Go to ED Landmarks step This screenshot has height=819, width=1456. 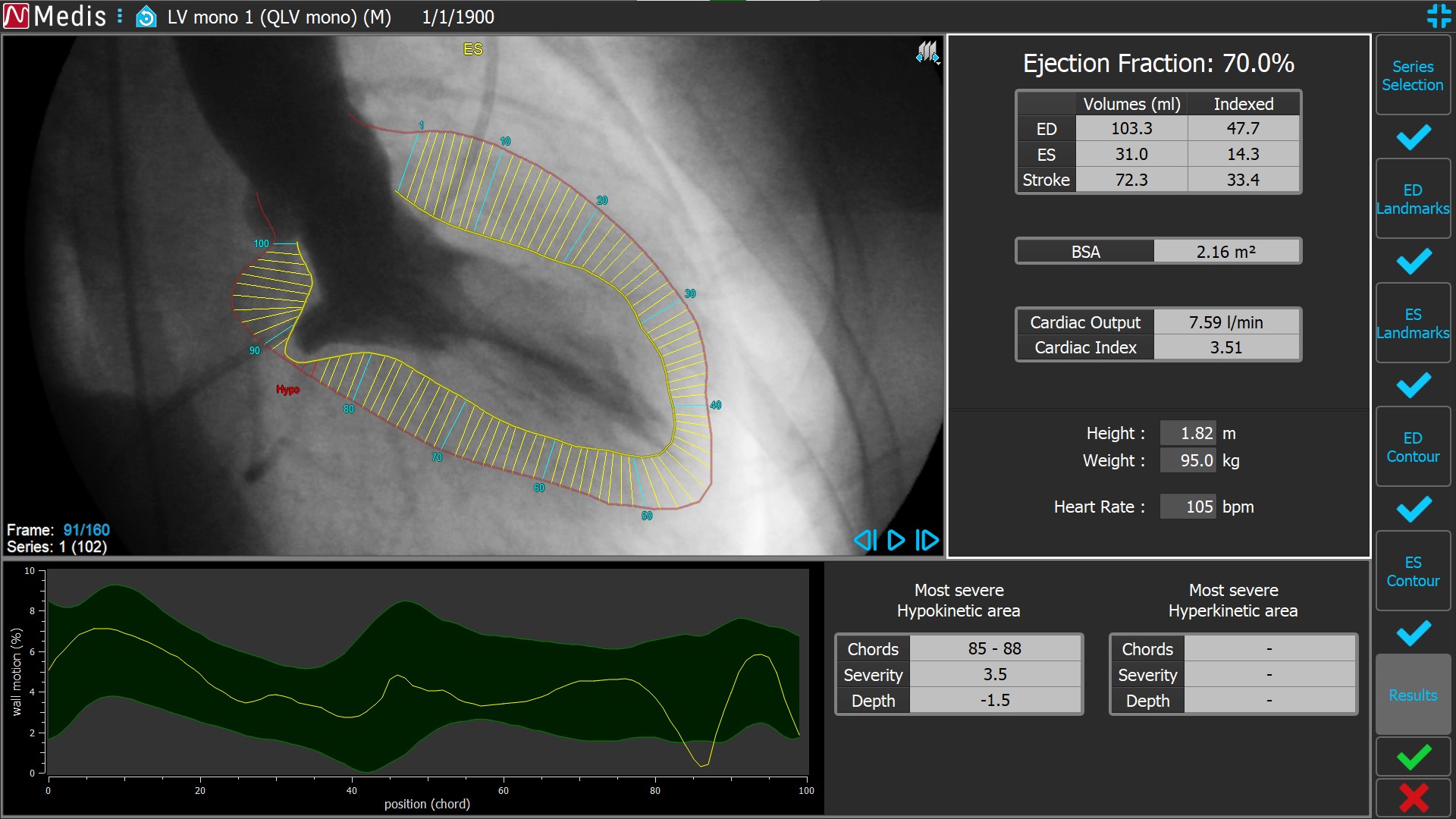tap(1412, 199)
